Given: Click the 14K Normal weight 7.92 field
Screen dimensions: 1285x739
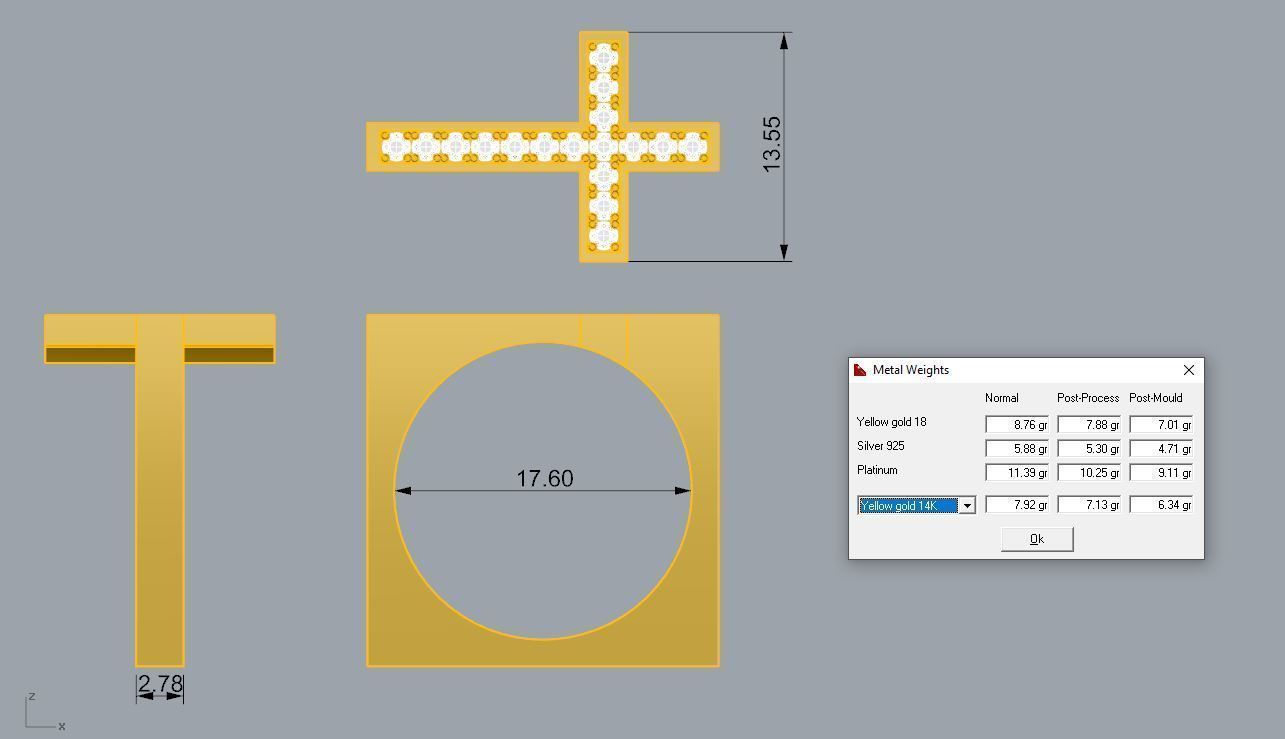Looking at the screenshot, I should point(1017,505).
